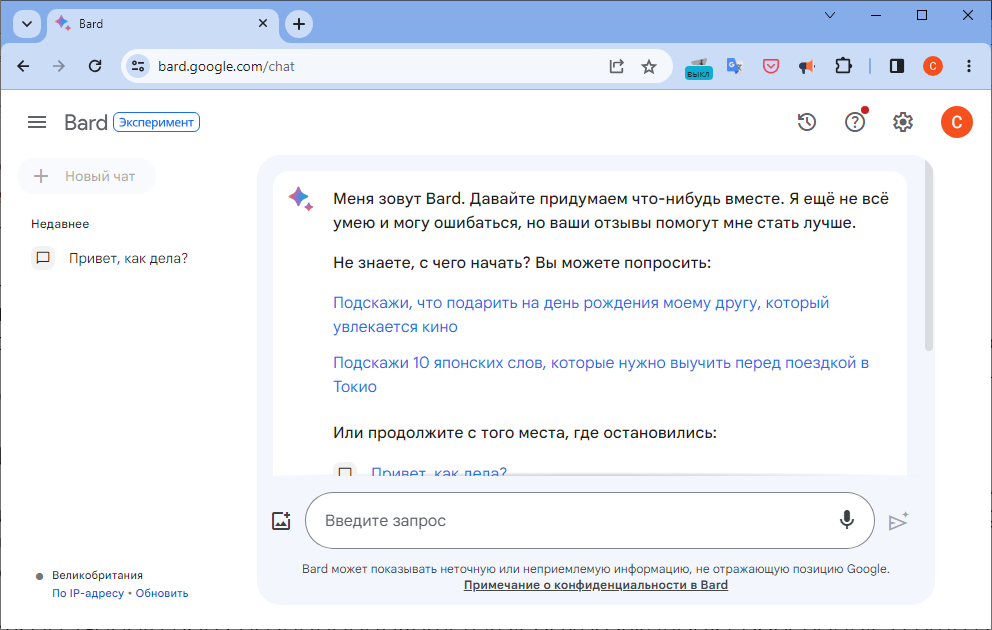Open Bard activity history
This screenshot has height=630, width=992.
click(807, 122)
